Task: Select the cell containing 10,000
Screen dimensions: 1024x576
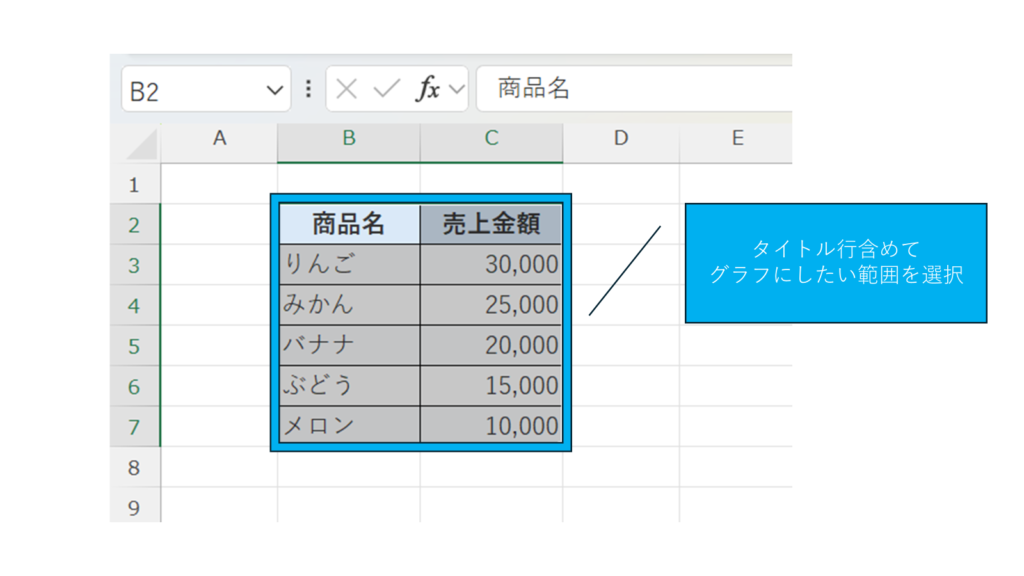Action: click(x=491, y=426)
